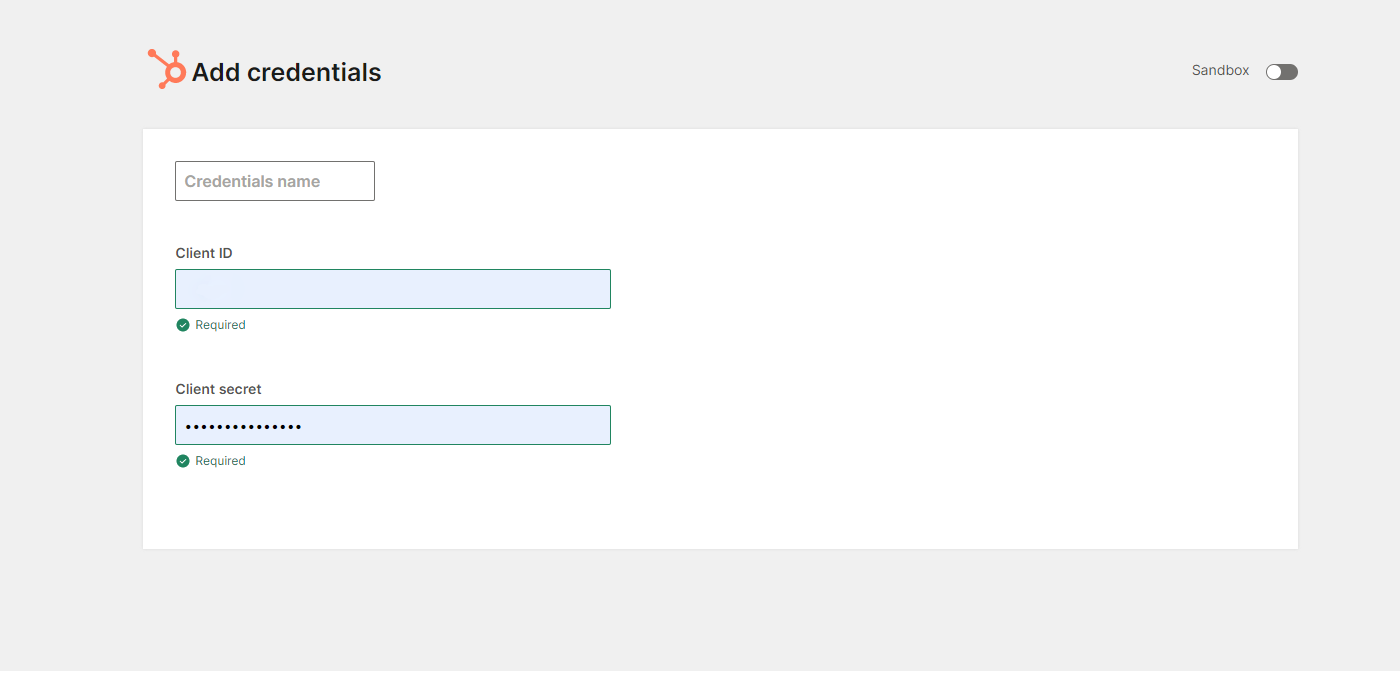This screenshot has width=1400, height=676.
Task: Click the white knob of the Sandbox switch
Action: pos(1274,72)
